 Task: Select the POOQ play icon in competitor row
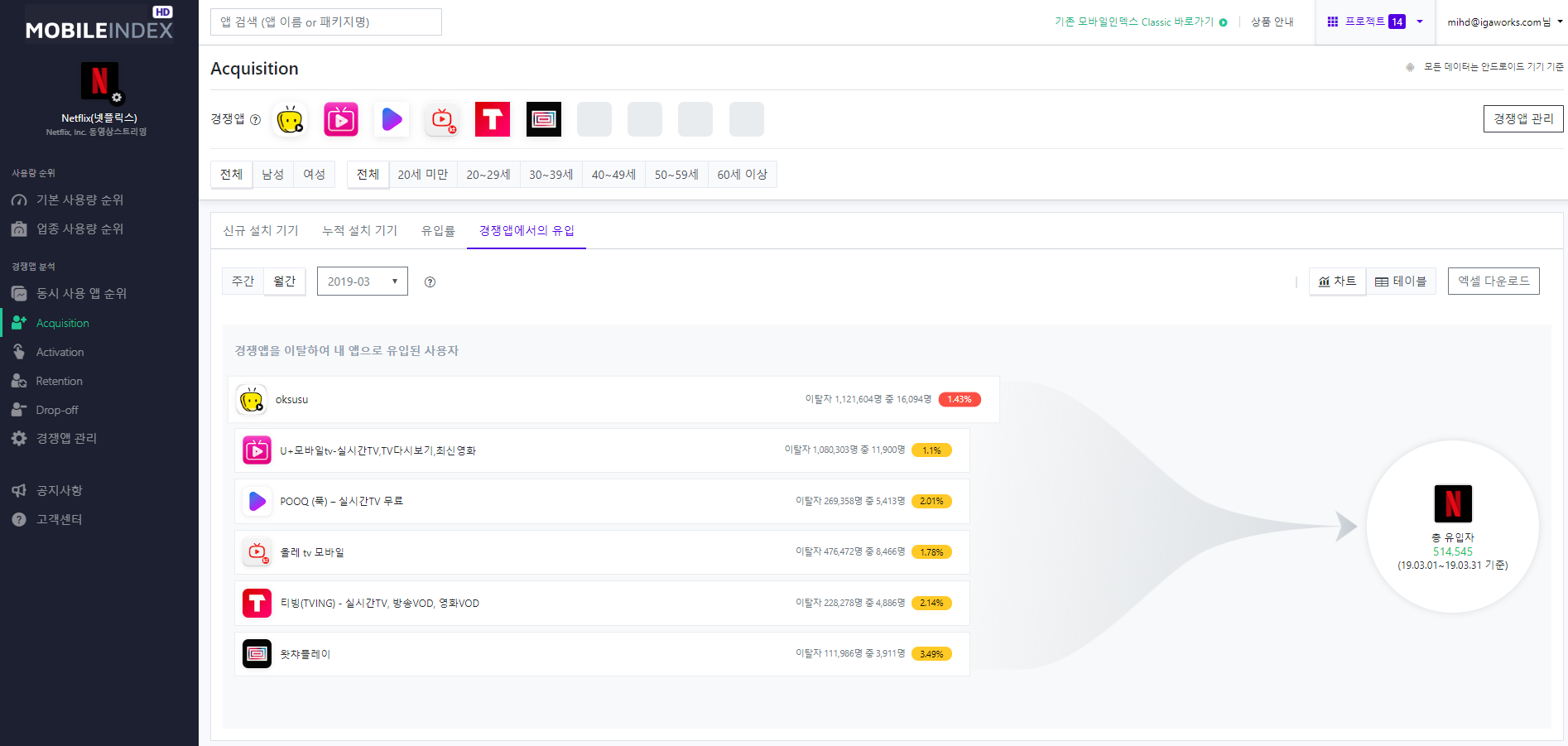[x=392, y=119]
